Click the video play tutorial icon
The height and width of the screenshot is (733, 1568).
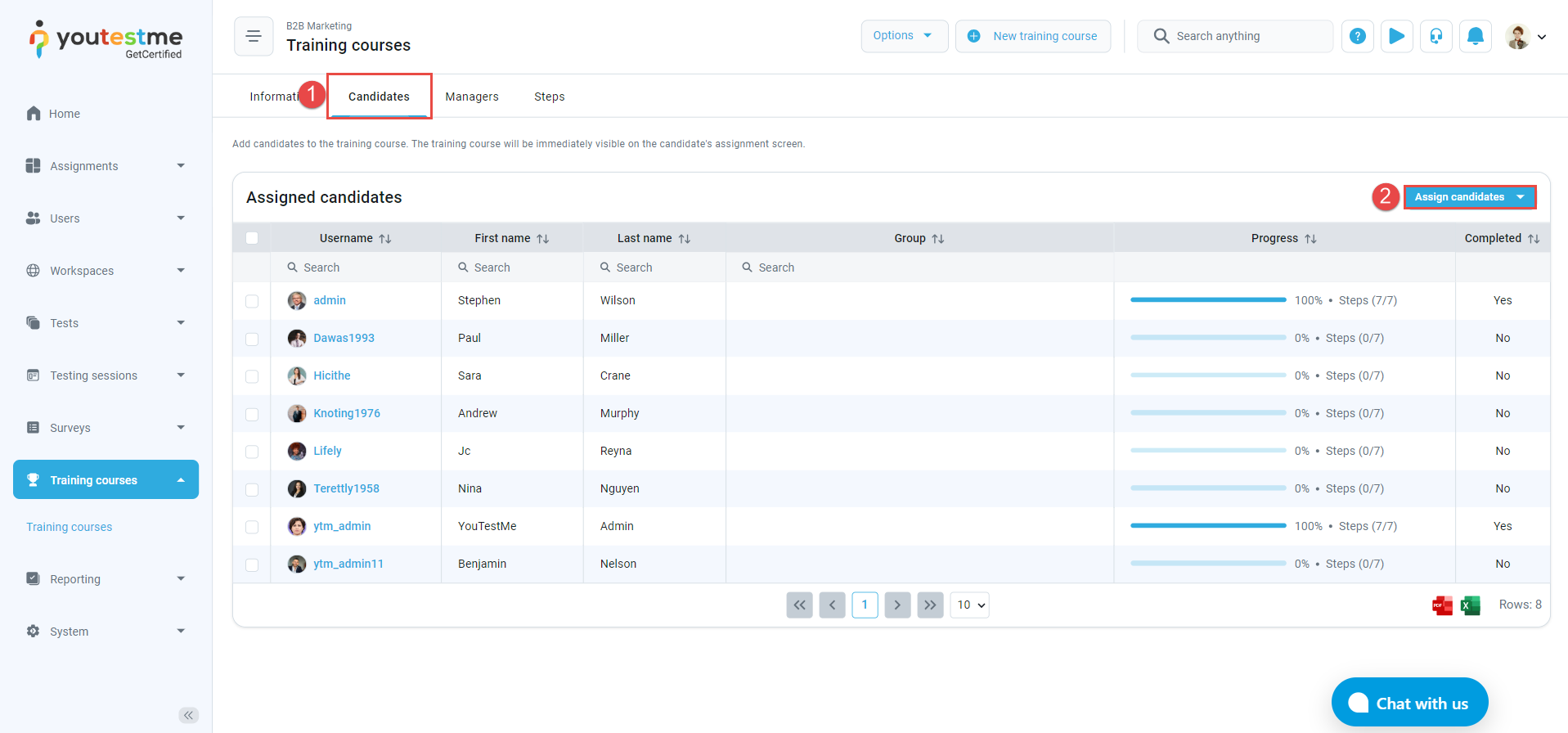pos(1396,36)
